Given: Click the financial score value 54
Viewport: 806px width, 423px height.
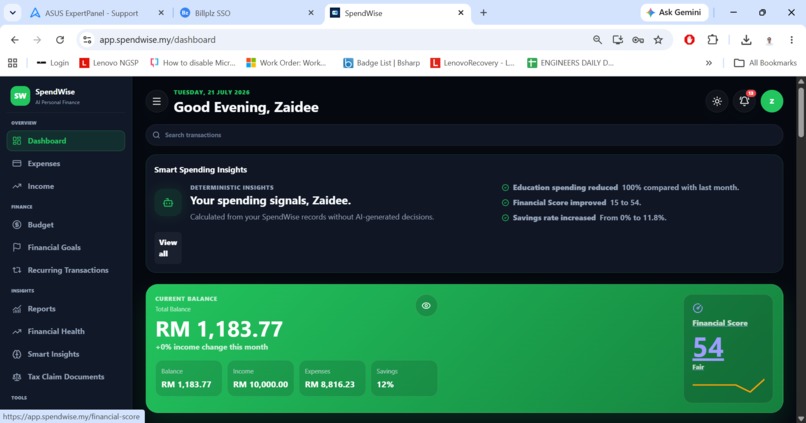Looking at the screenshot, I should (708, 348).
